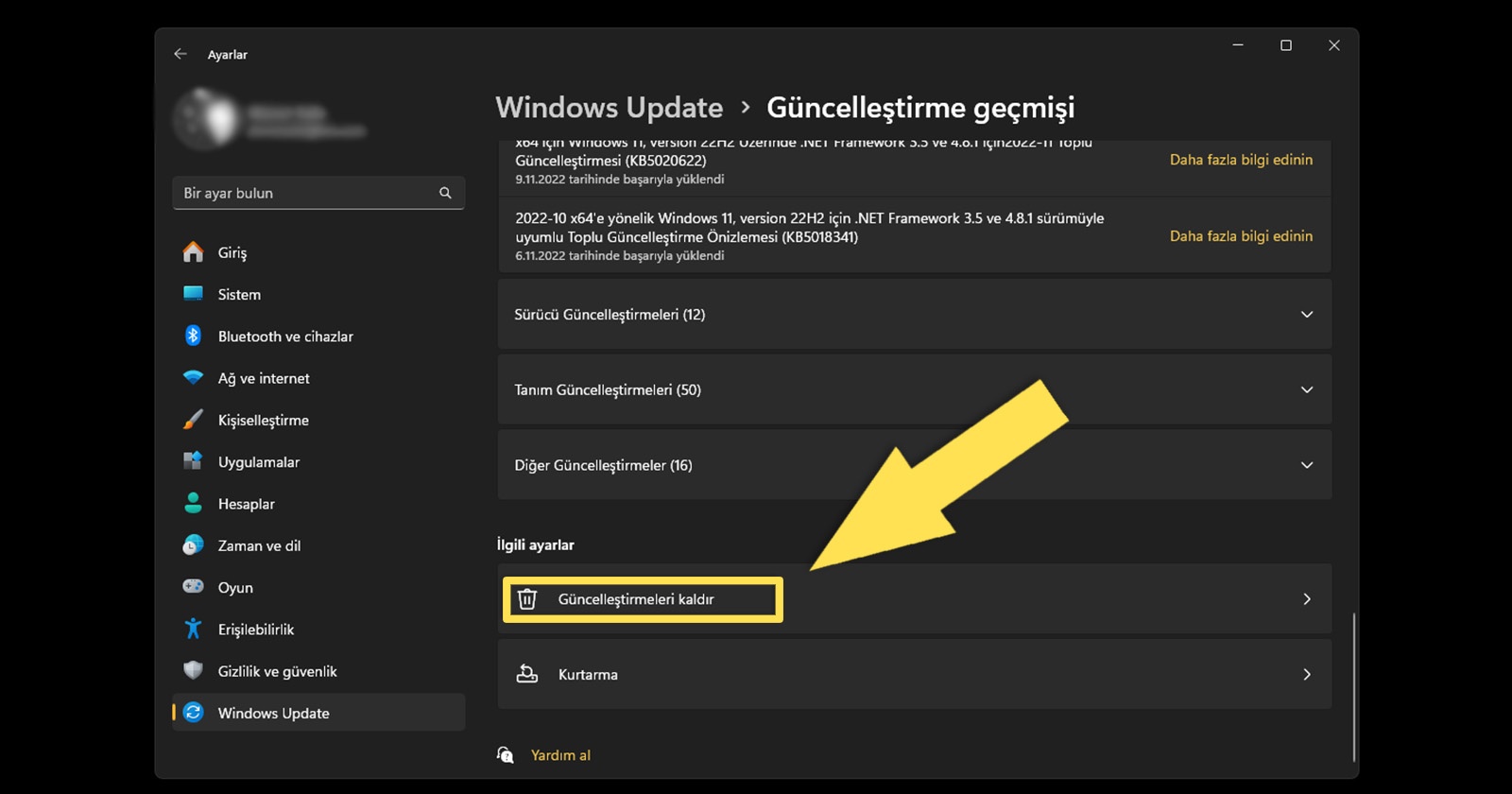1512x794 pixels.
Task: Open Giriş in sidebar
Action: 318,252
